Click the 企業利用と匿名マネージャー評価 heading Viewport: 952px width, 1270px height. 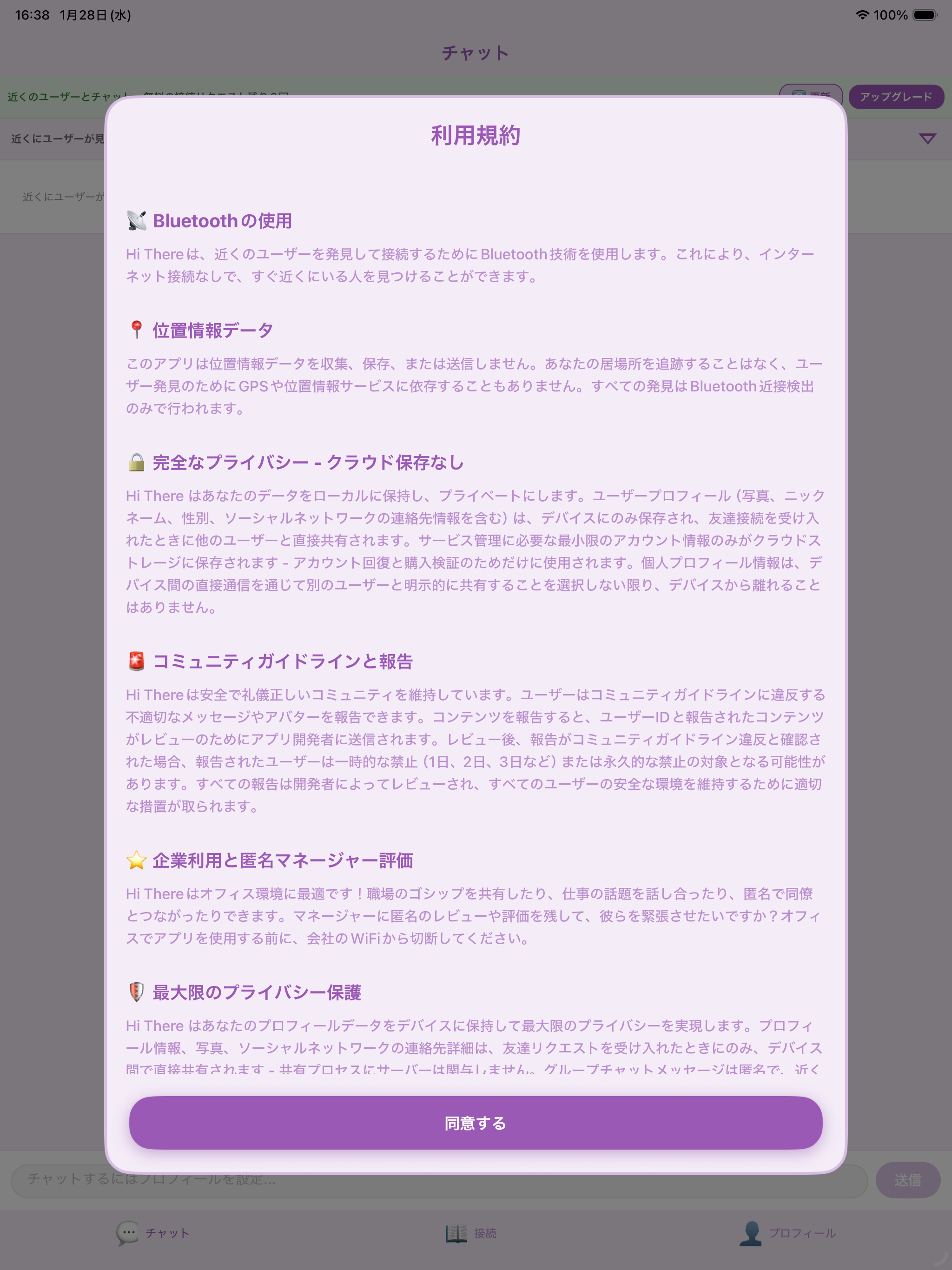pyautogui.click(x=283, y=860)
